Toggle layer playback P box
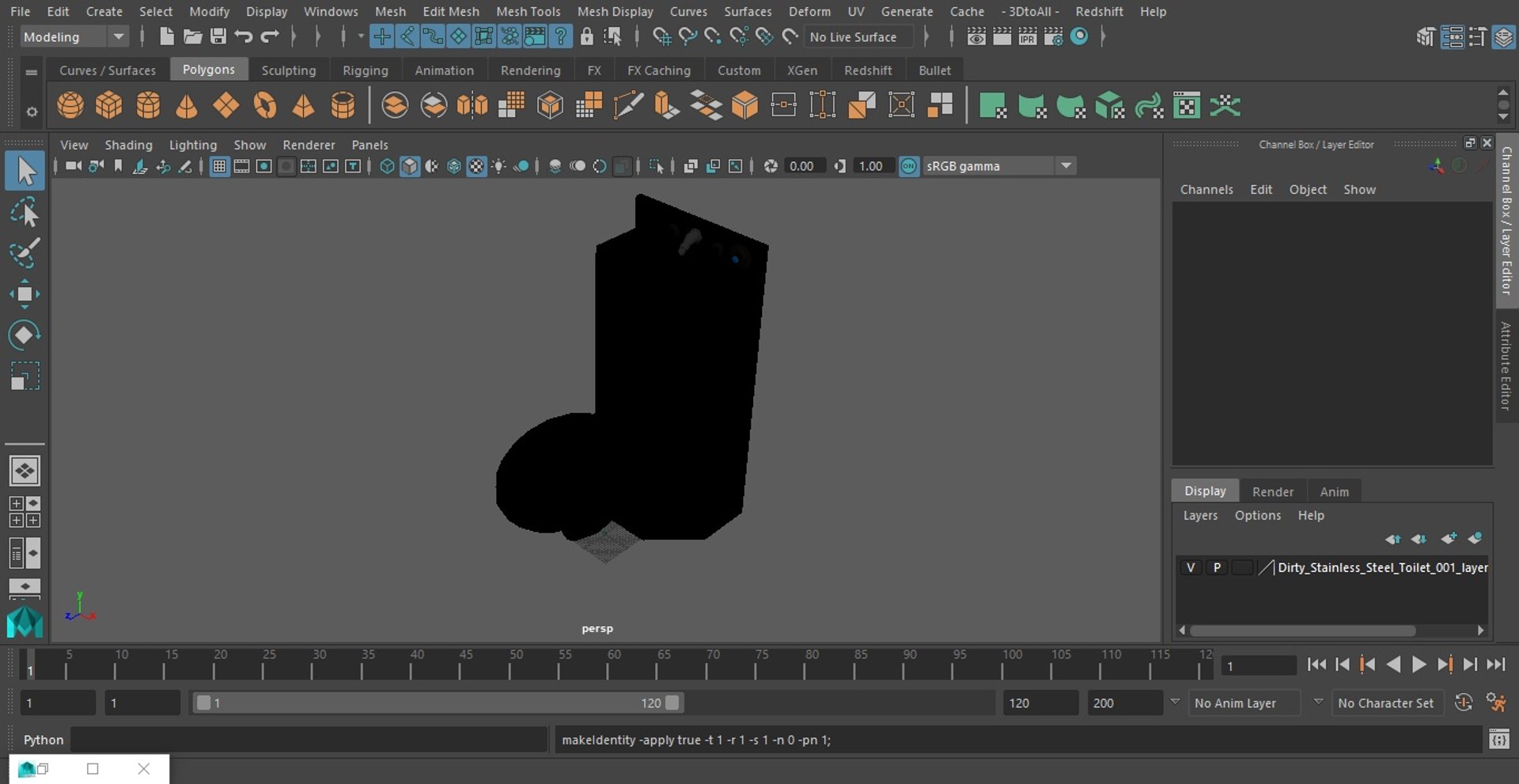Image resolution: width=1519 pixels, height=784 pixels. click(1217, 567)
